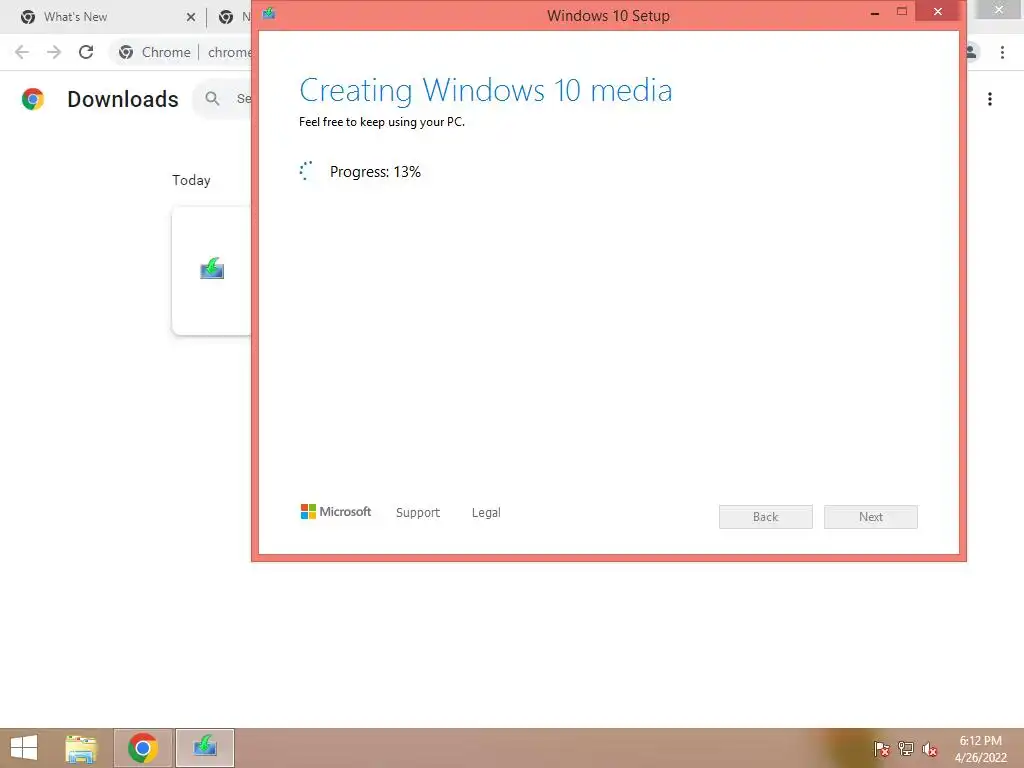The width and height of the screenshot is (1024, 768).
Task: Select the Feel free to keep using your PC text
Action: click(x=382, y=122)
